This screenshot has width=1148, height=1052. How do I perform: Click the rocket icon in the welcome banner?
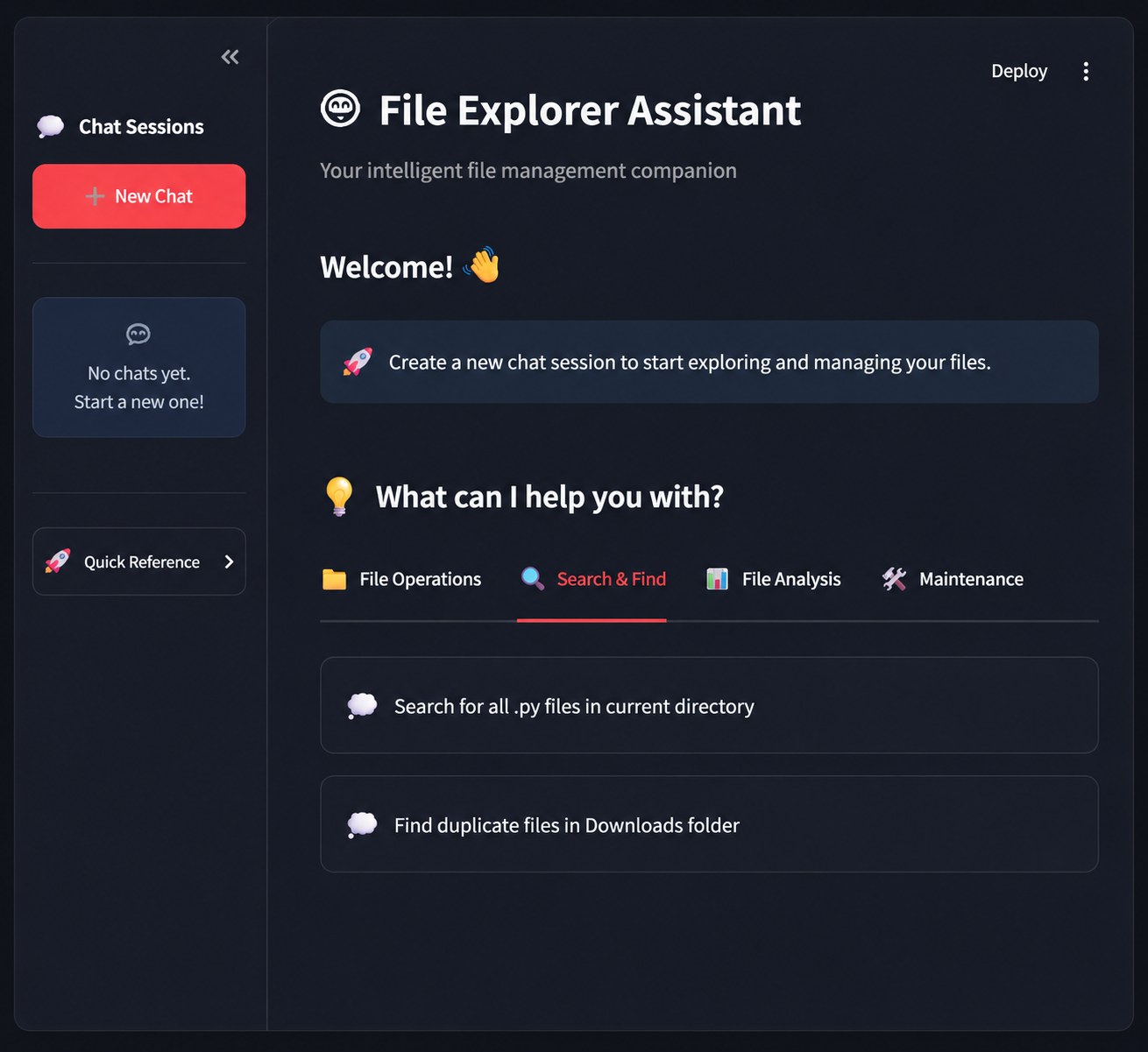coord(358,362)
